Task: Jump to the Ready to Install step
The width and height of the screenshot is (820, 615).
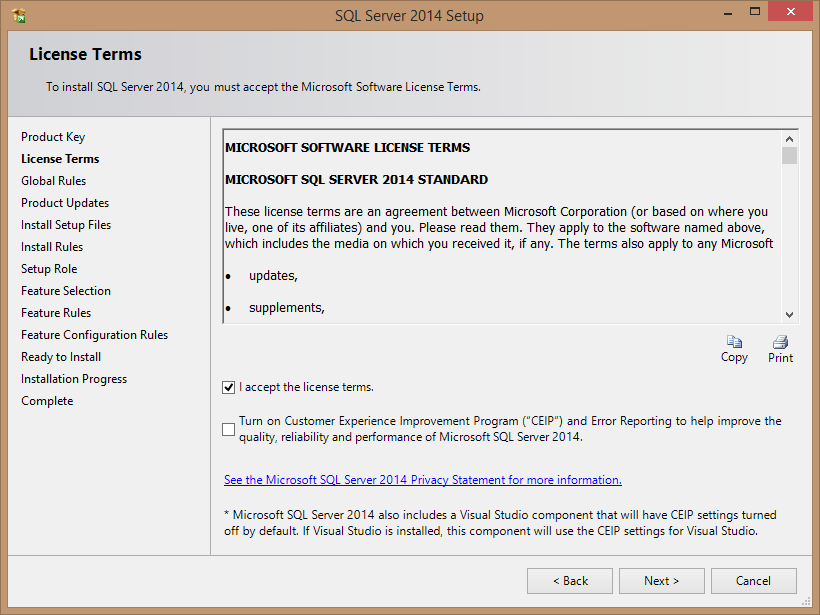Action: tap(61, 357)
